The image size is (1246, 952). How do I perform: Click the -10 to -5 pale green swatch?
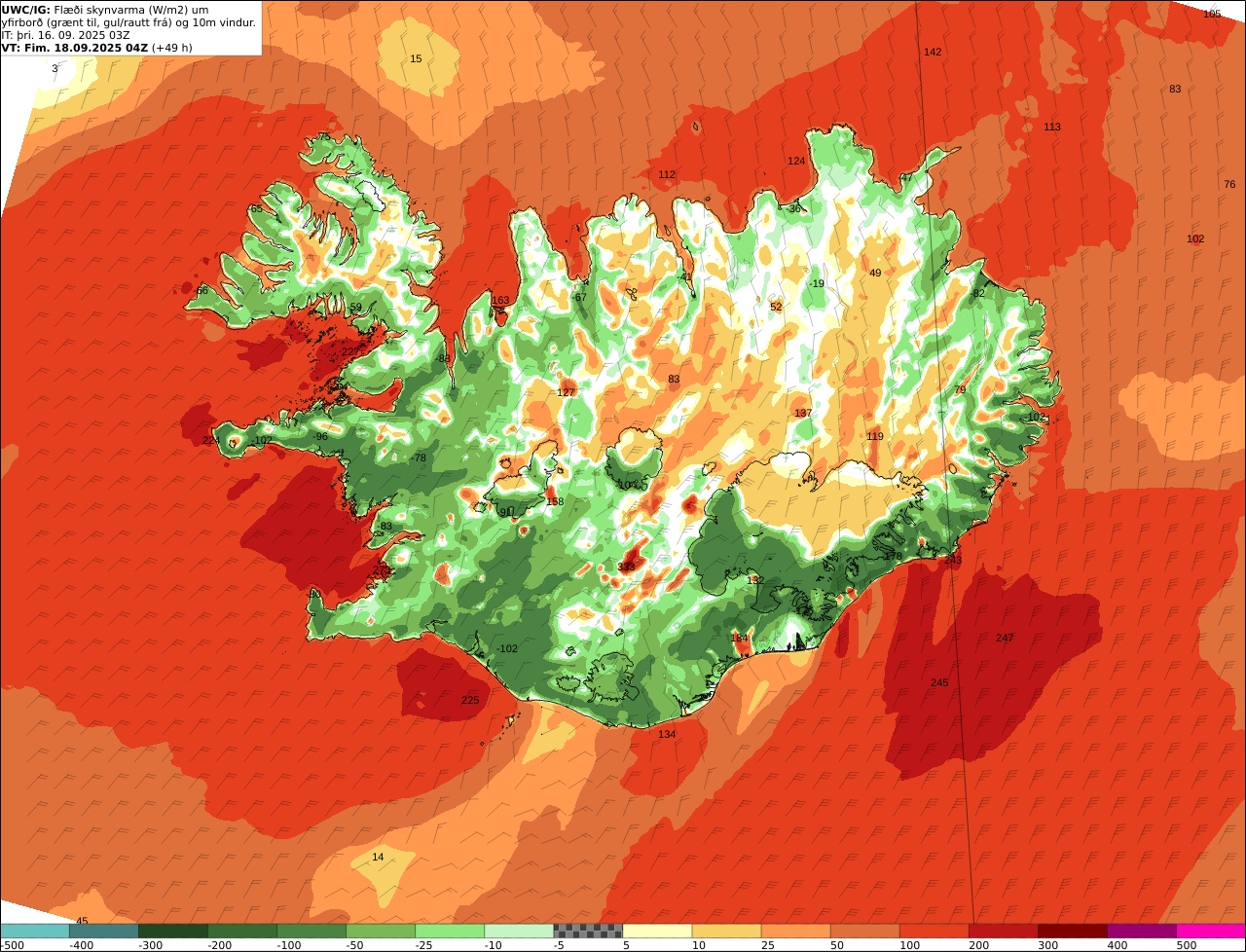point(518,931)
